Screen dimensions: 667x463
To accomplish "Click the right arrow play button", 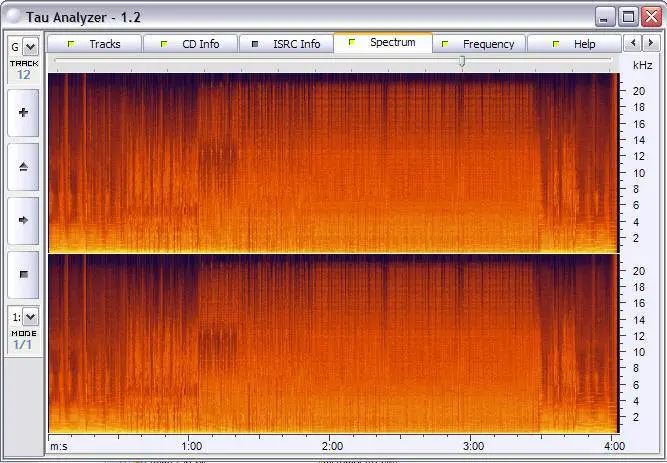I will click(23, 220).
